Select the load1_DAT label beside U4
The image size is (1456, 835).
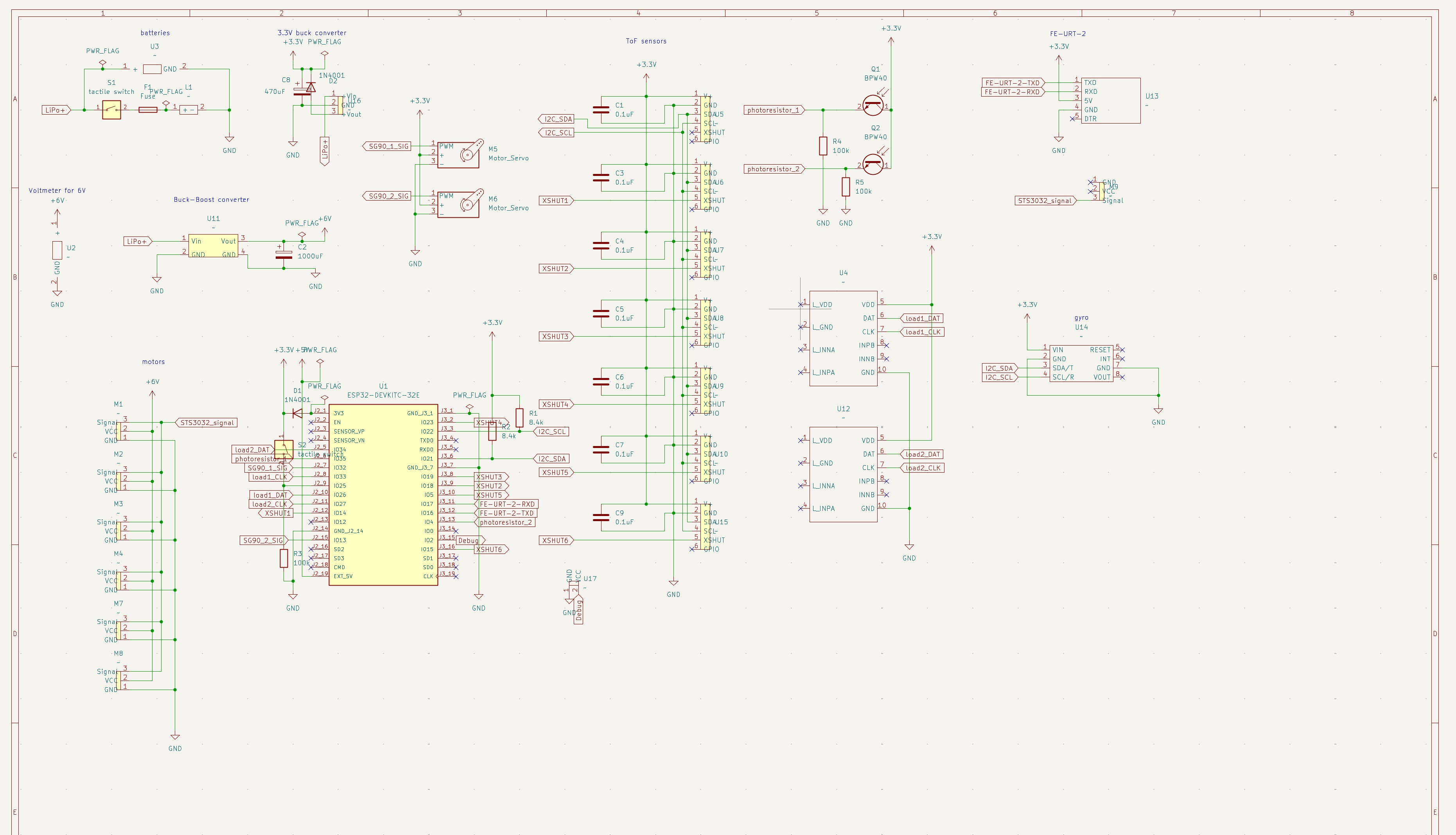922,318
